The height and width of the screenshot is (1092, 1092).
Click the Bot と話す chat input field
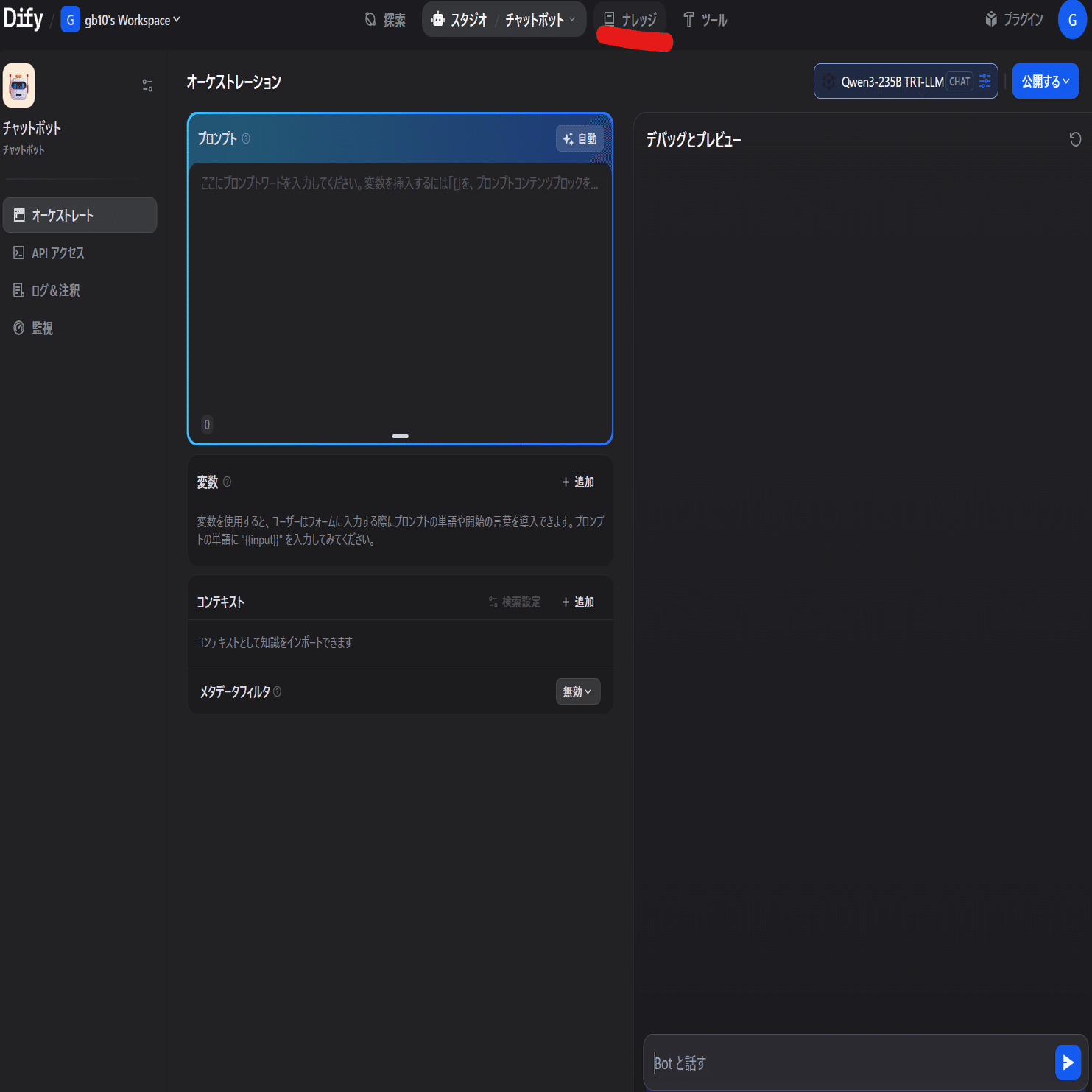(810, 1063)
